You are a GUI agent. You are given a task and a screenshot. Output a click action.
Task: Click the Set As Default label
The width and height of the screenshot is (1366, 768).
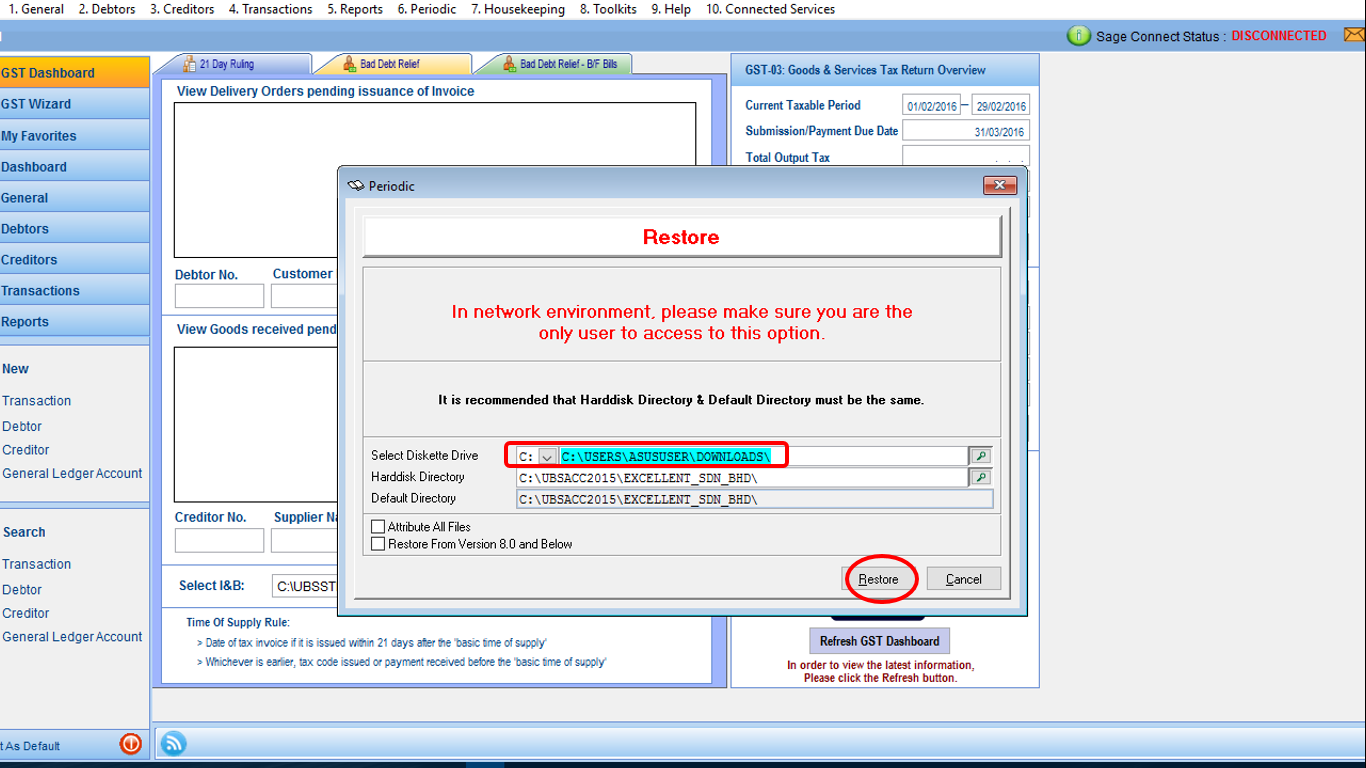coord(29,746)
